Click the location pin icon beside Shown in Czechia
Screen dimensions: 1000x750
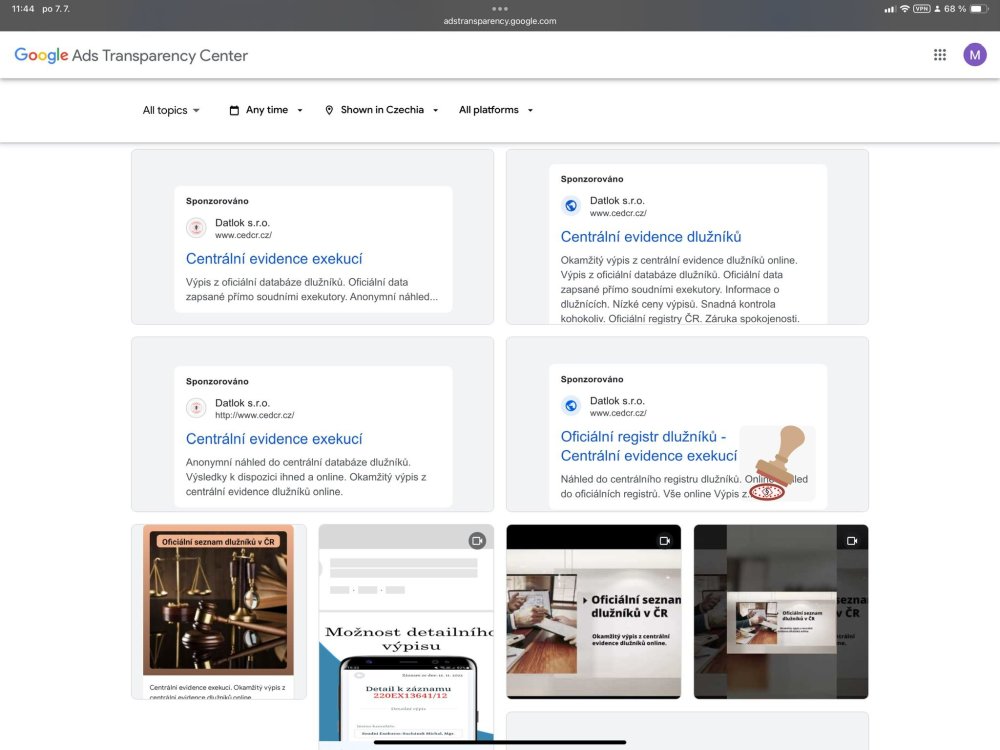tap(329, 110)
